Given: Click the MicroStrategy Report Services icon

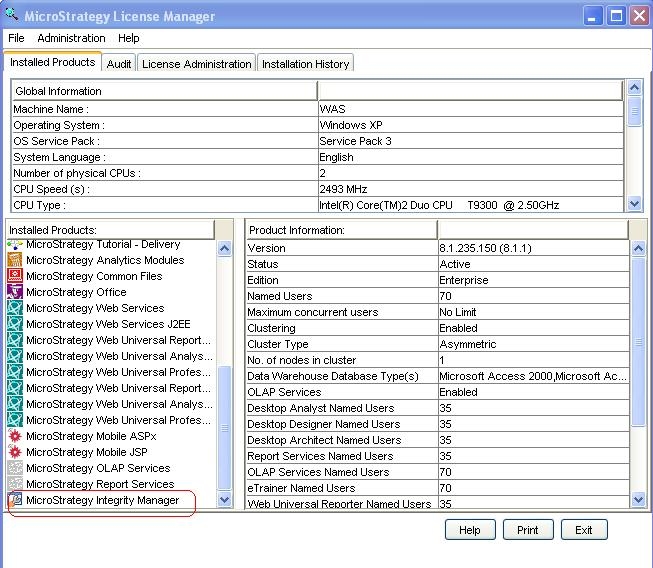Looking at the screenshot, I should [x=15, y=484].
